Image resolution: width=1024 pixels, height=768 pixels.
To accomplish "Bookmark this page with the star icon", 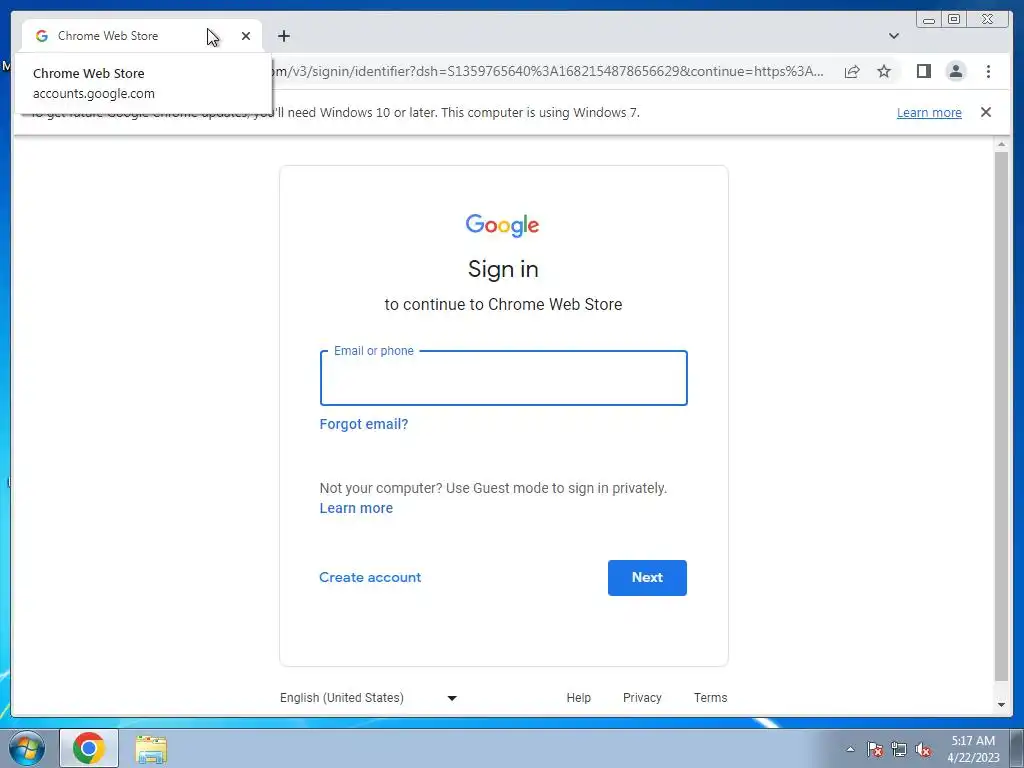I will click(x=884, y=71).
